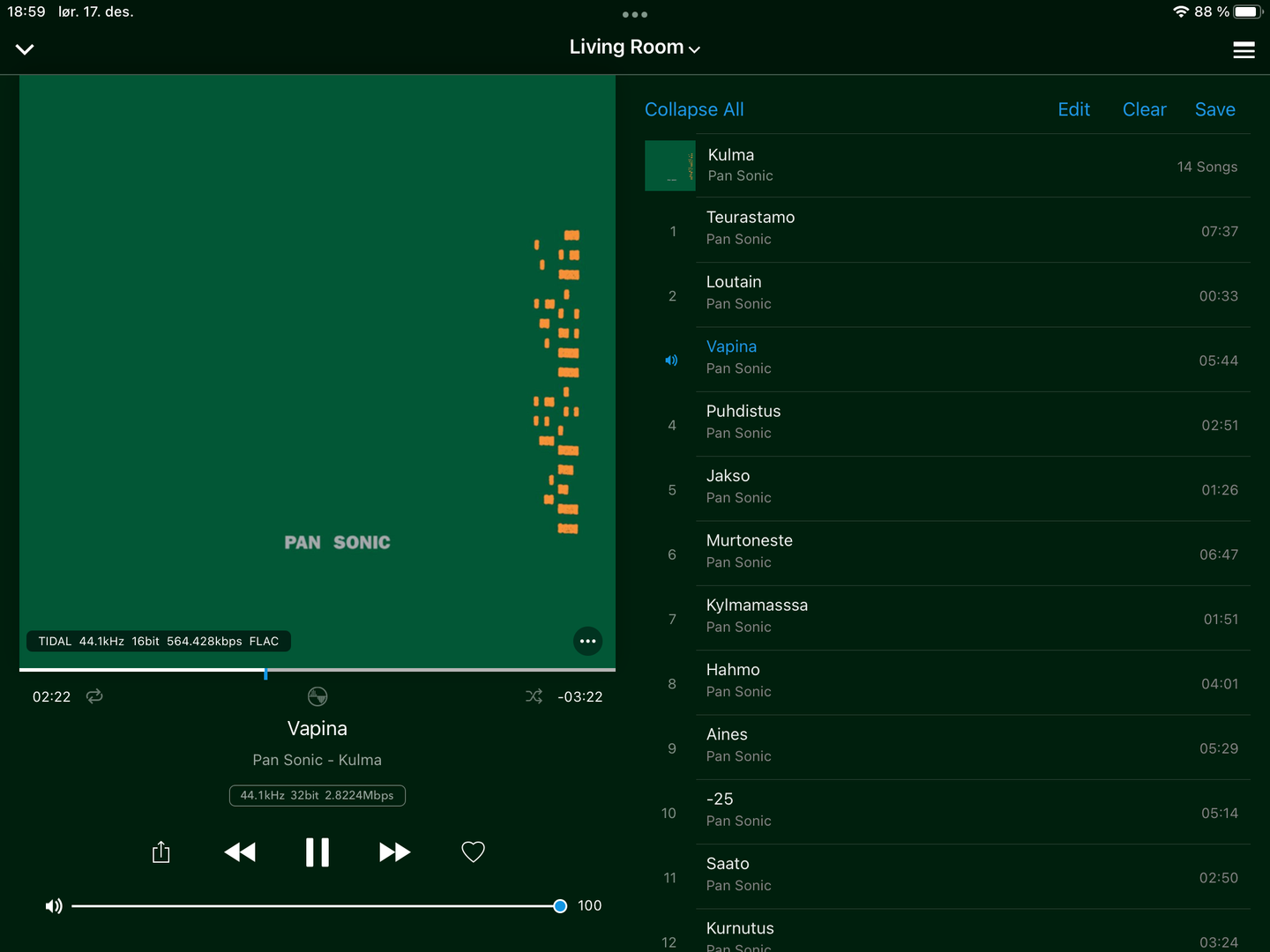Skip back to previous track
Image resolution: width=1270 pixels, height=952 pixels.
click(240, 852)
